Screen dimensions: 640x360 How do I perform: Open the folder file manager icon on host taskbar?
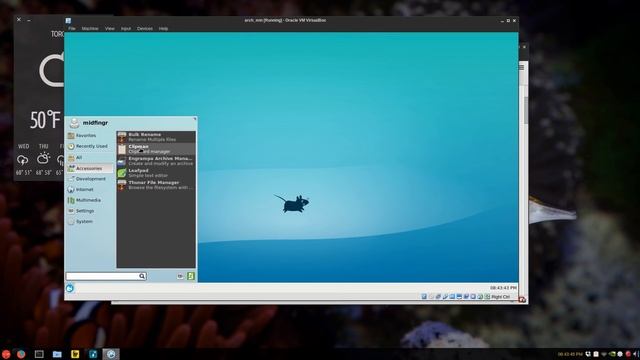coord(57,354)
